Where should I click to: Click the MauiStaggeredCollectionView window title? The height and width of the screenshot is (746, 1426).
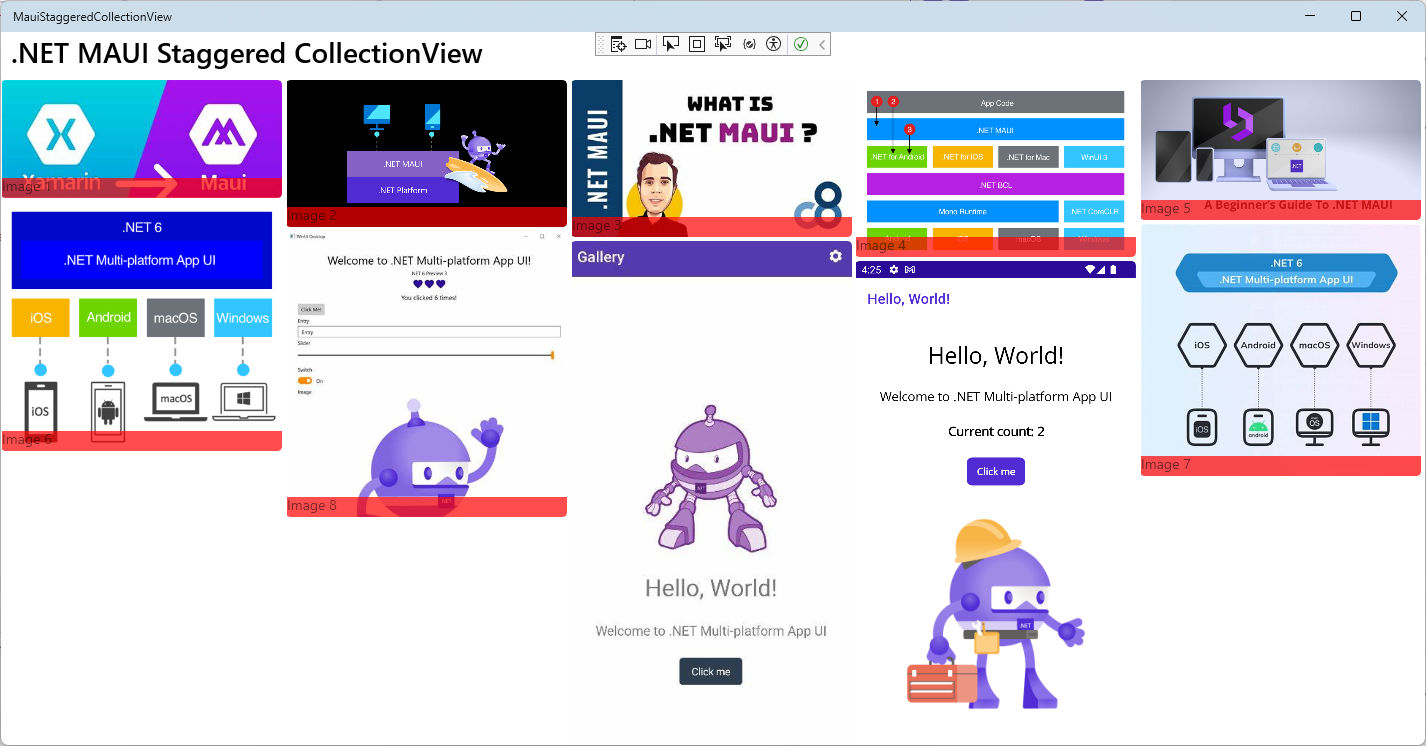(x=92, y=16)
